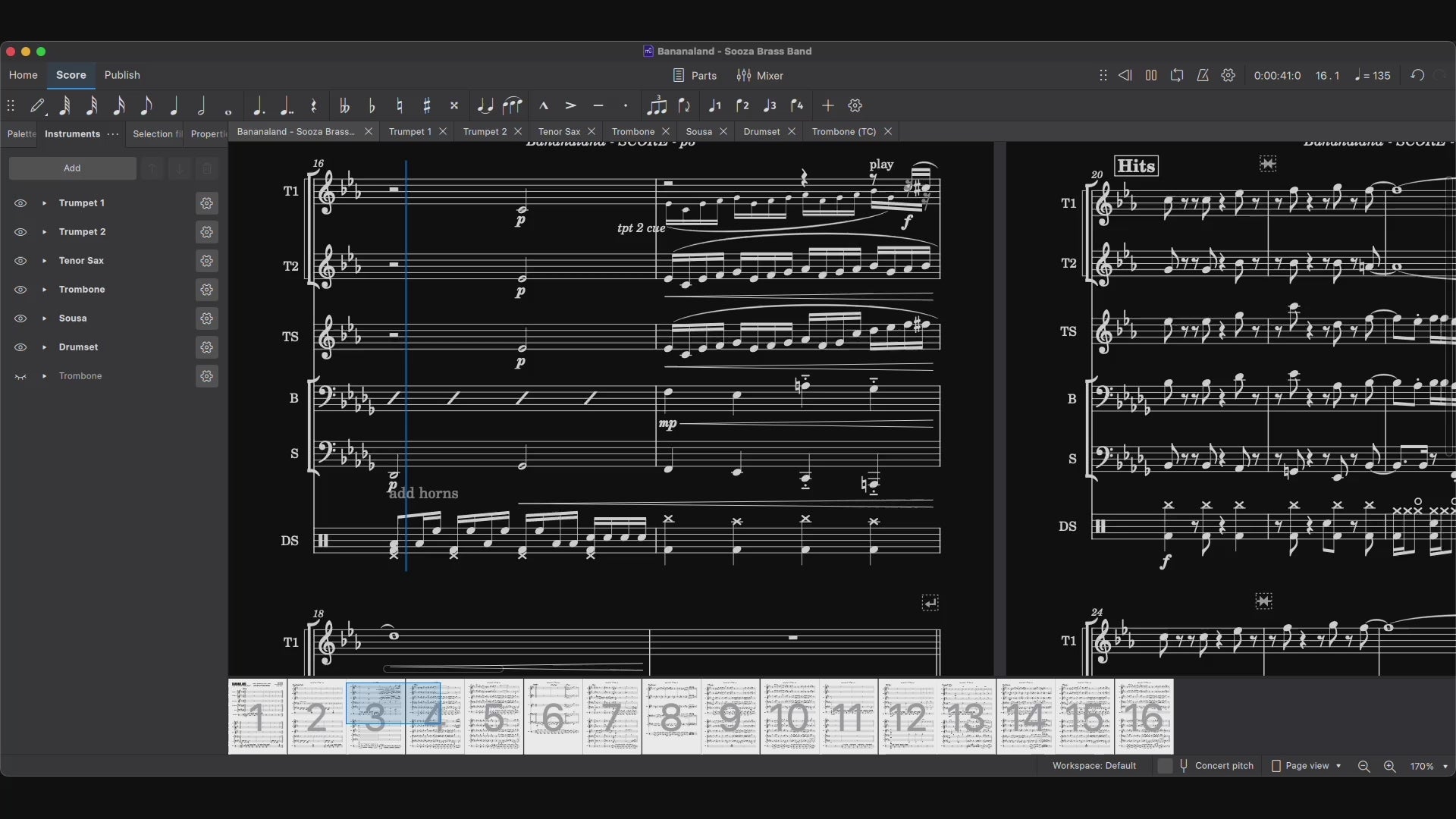Hide the Tenor Sax instrument
Viewport: 1456px width, 819px height.
click(20, 261)
